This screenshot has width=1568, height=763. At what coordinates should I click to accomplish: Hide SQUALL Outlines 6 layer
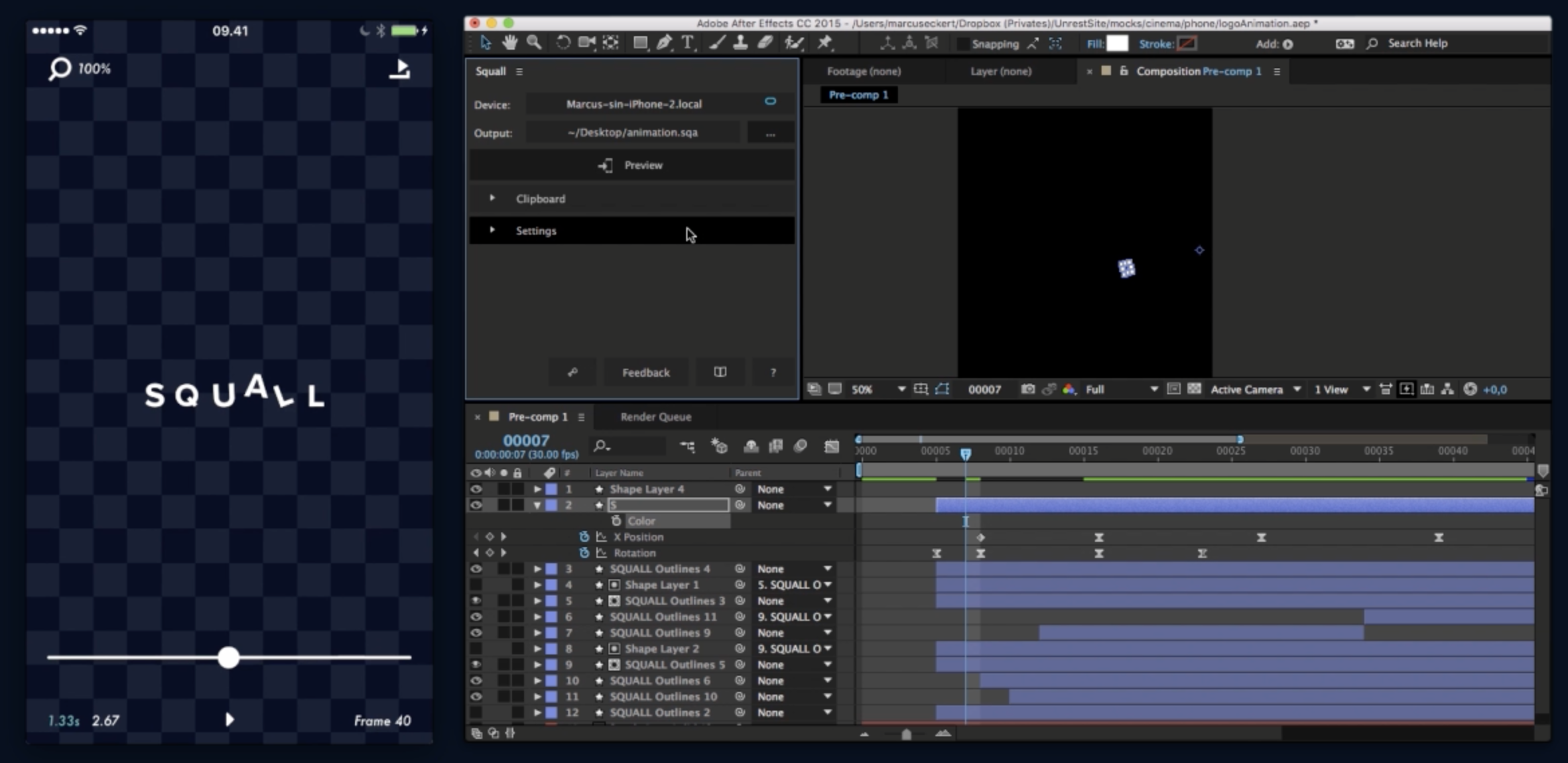pyautogui.click(x=476, y=681)
